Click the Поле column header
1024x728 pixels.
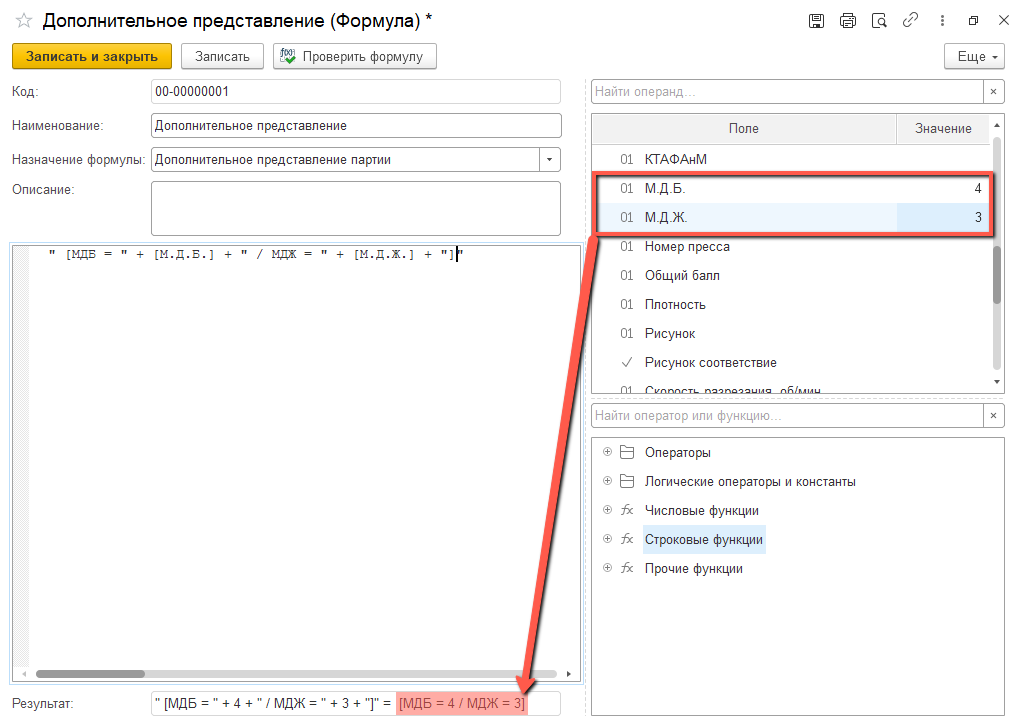coord(743,129)
